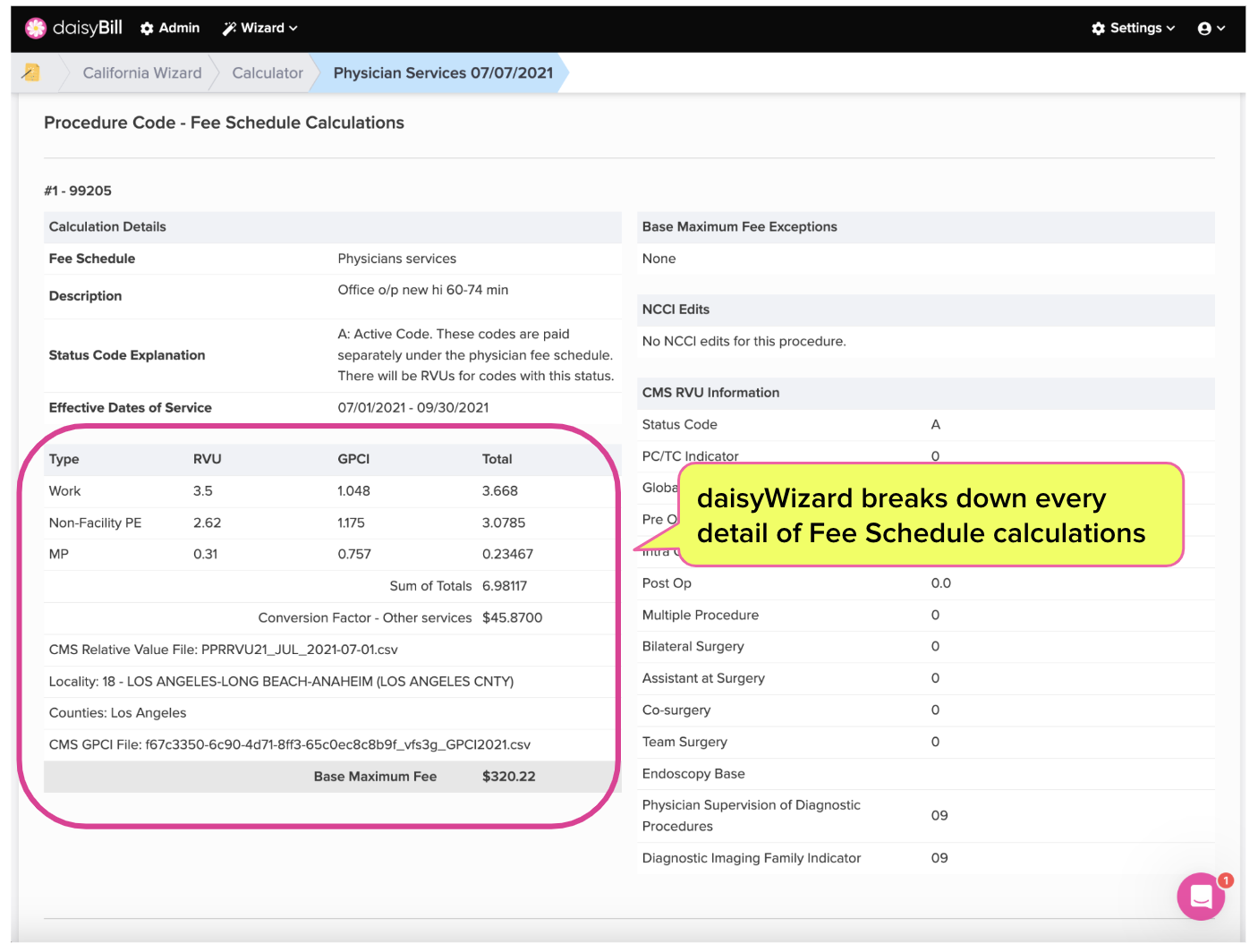The width and height of the screenshot is (1258, 952).
Task: Select the Bilateral Surgery row label
Action: pos(693,647)
